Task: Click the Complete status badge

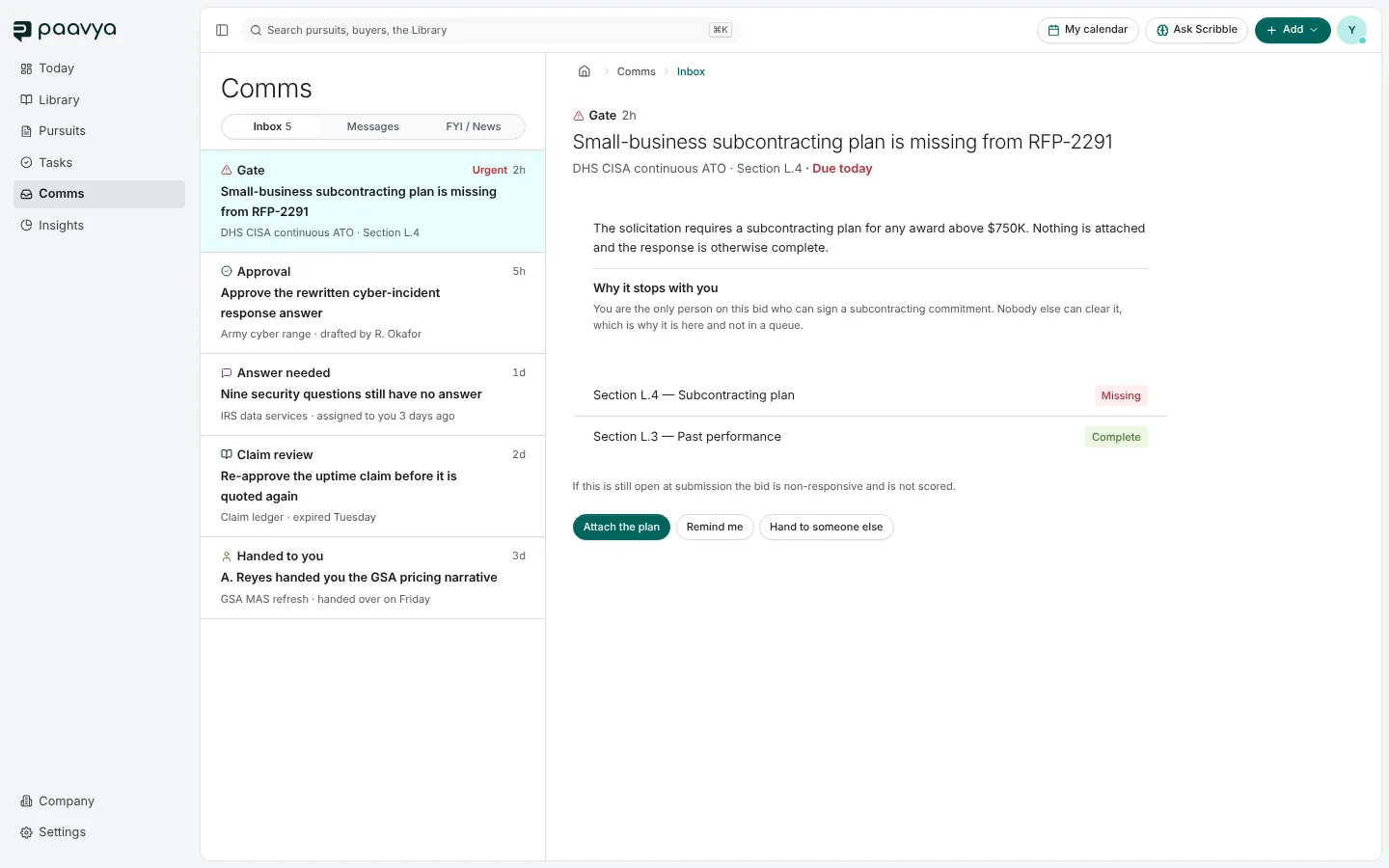Action: point(1116,437)
